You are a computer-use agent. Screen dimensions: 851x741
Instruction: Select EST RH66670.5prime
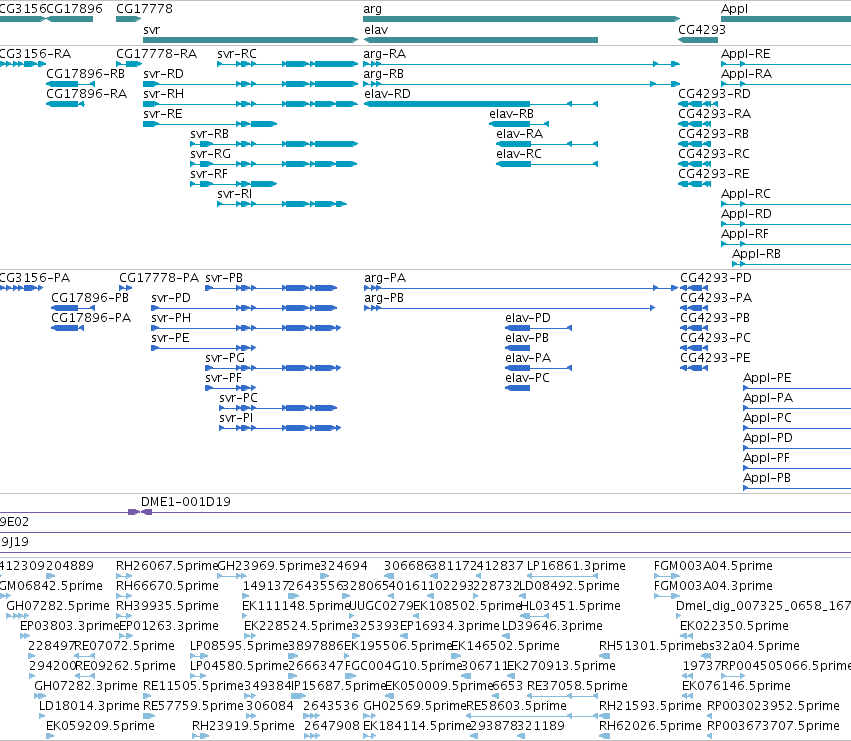(x=167, y=586)
